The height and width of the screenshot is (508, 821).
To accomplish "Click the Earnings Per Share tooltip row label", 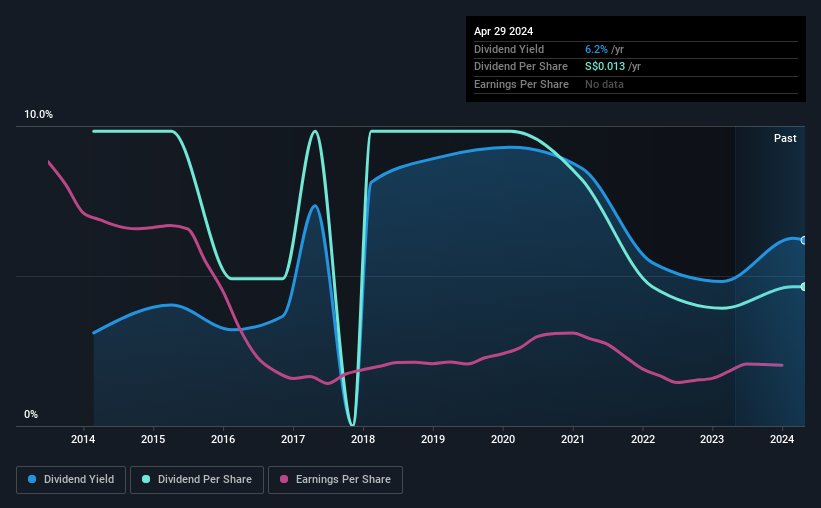I will click(521, 84).
